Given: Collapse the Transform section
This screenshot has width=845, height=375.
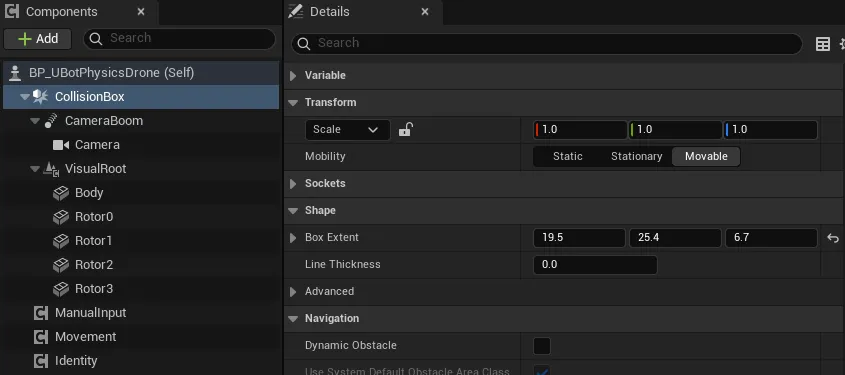Looking at the screenshot, I should click(293, 103).
